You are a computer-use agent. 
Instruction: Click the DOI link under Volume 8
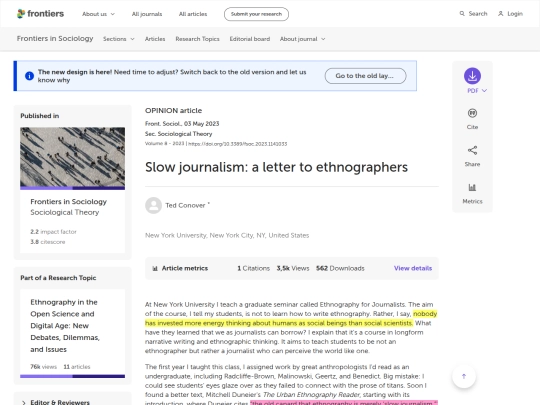click(x=238, y=144)
